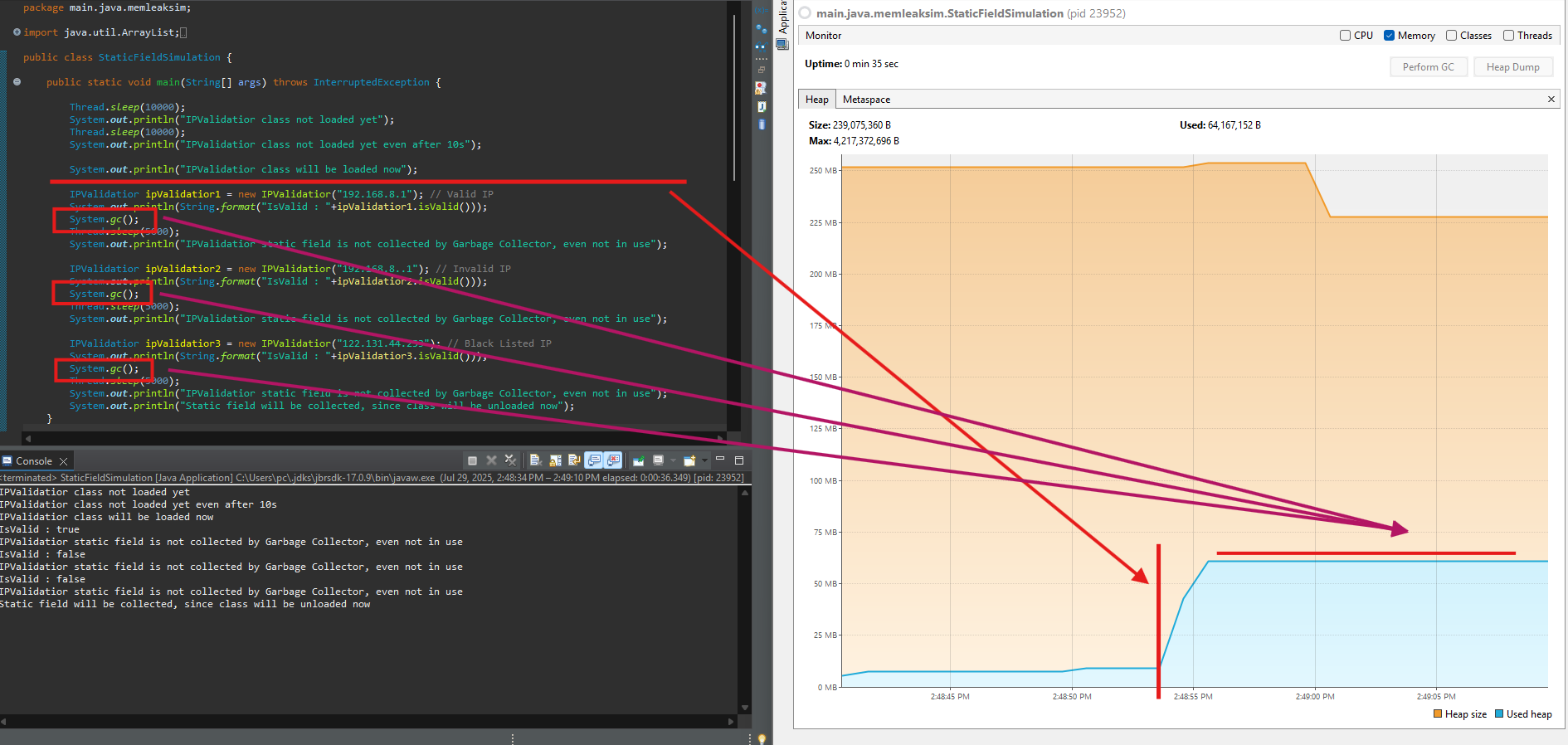The width and height of the screenshot is (1568, 745).
Task: Collapse the main method code fold
Action: (17, 82)
